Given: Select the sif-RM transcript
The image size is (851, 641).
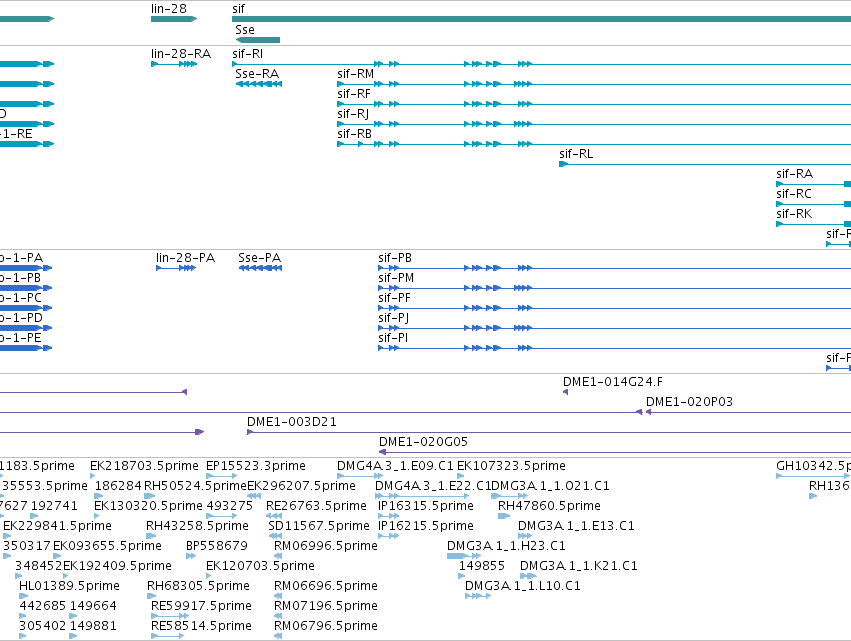Looking at the screenshot, I should point(355,74).
